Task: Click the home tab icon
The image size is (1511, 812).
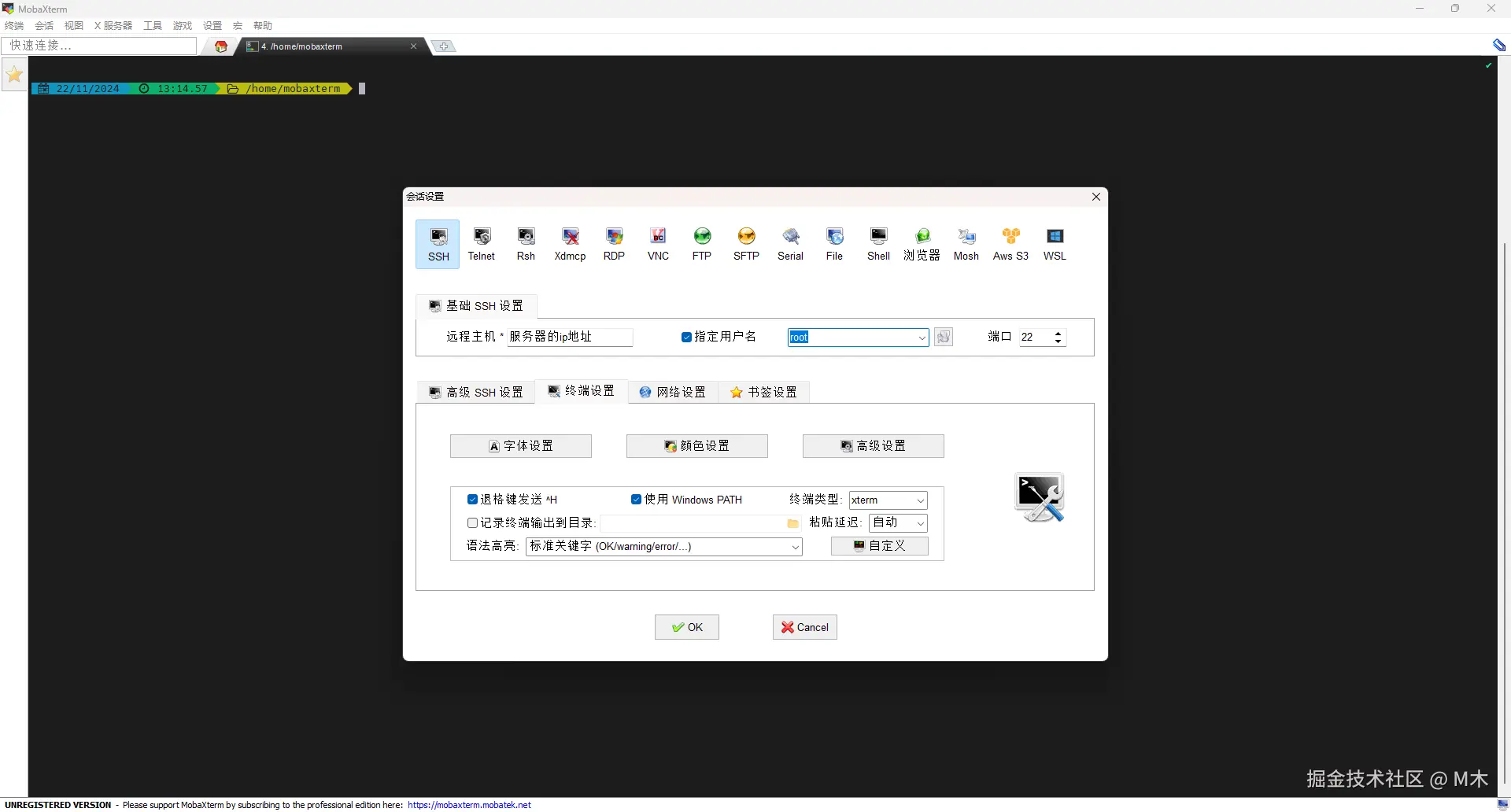Action: (221, 46)
